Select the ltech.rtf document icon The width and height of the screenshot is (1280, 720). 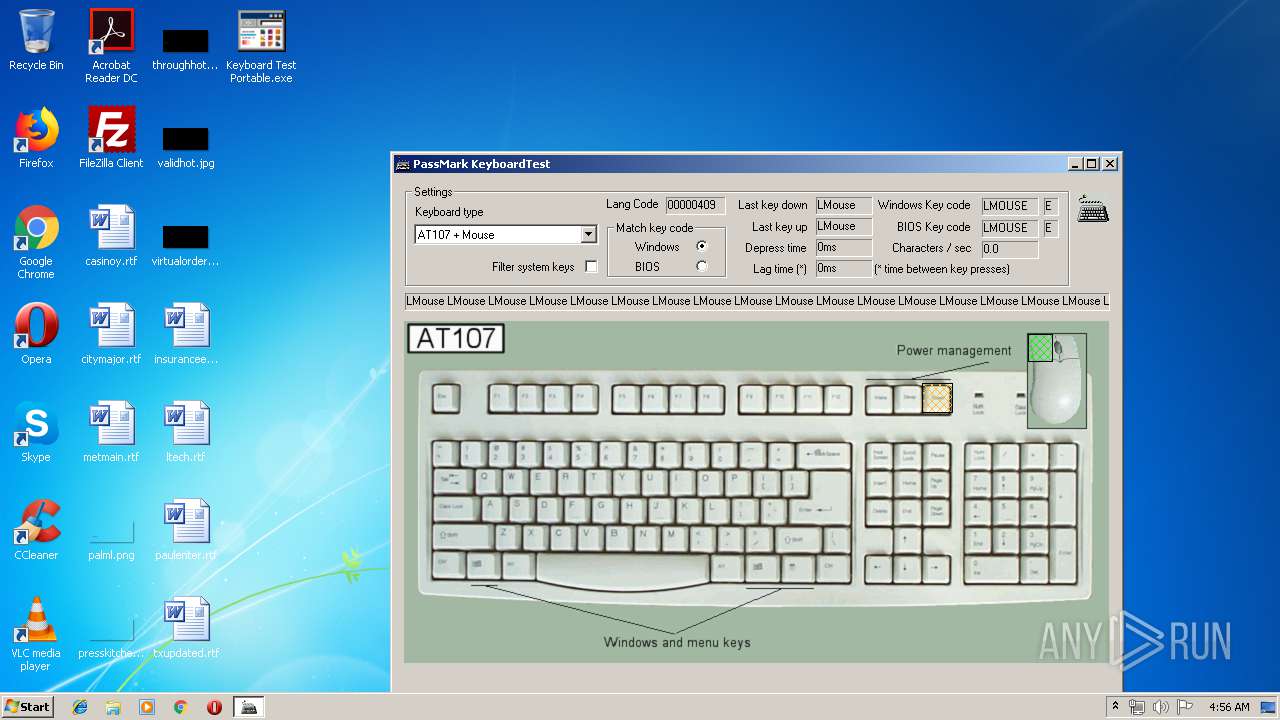[x=186, y=432]
